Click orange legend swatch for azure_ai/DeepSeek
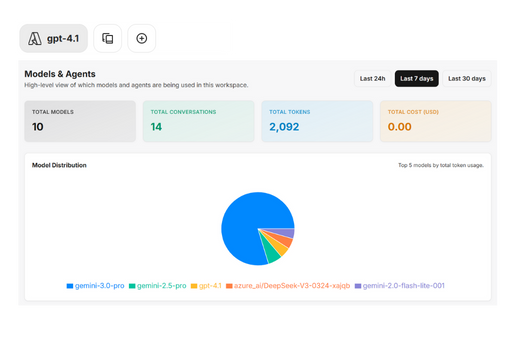Viewport: 514px width, 363px height. [229, 286]
